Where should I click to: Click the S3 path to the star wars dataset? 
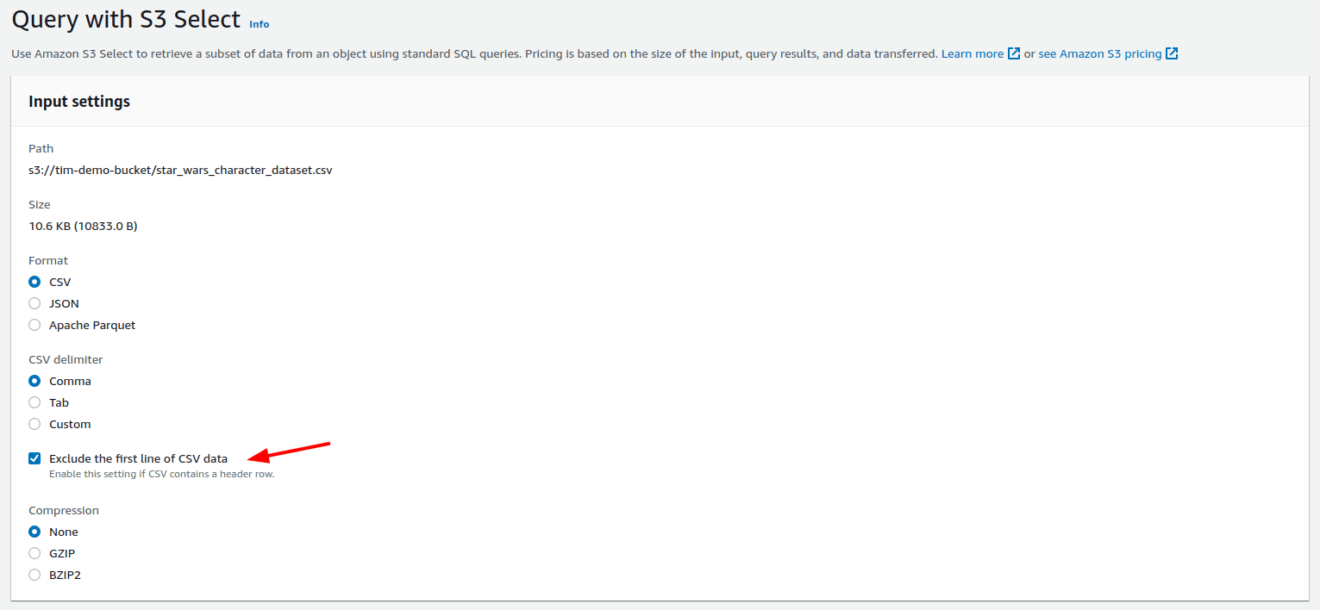point(180,169)
